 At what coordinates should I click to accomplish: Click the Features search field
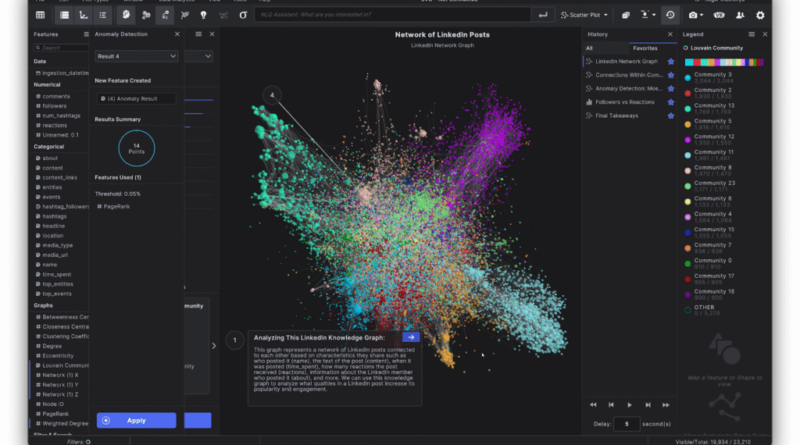(62, 47)
